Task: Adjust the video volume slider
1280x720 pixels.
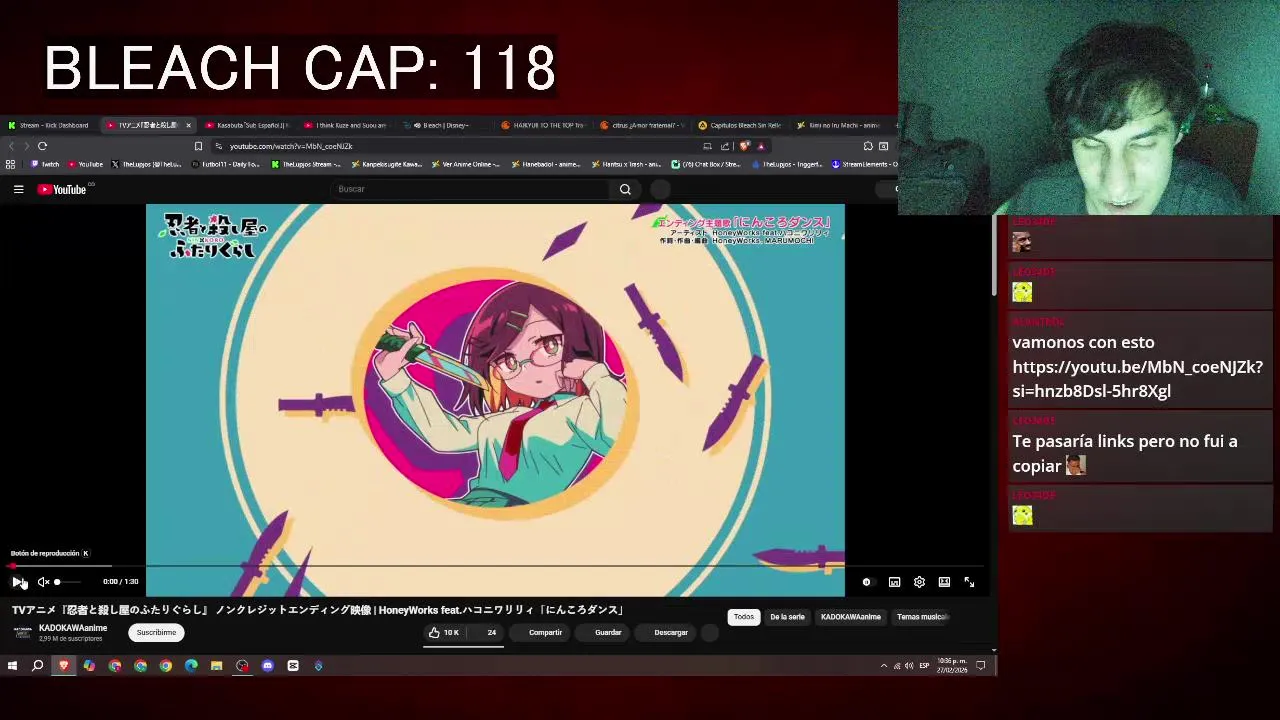Action: click(x=68, y=582)
